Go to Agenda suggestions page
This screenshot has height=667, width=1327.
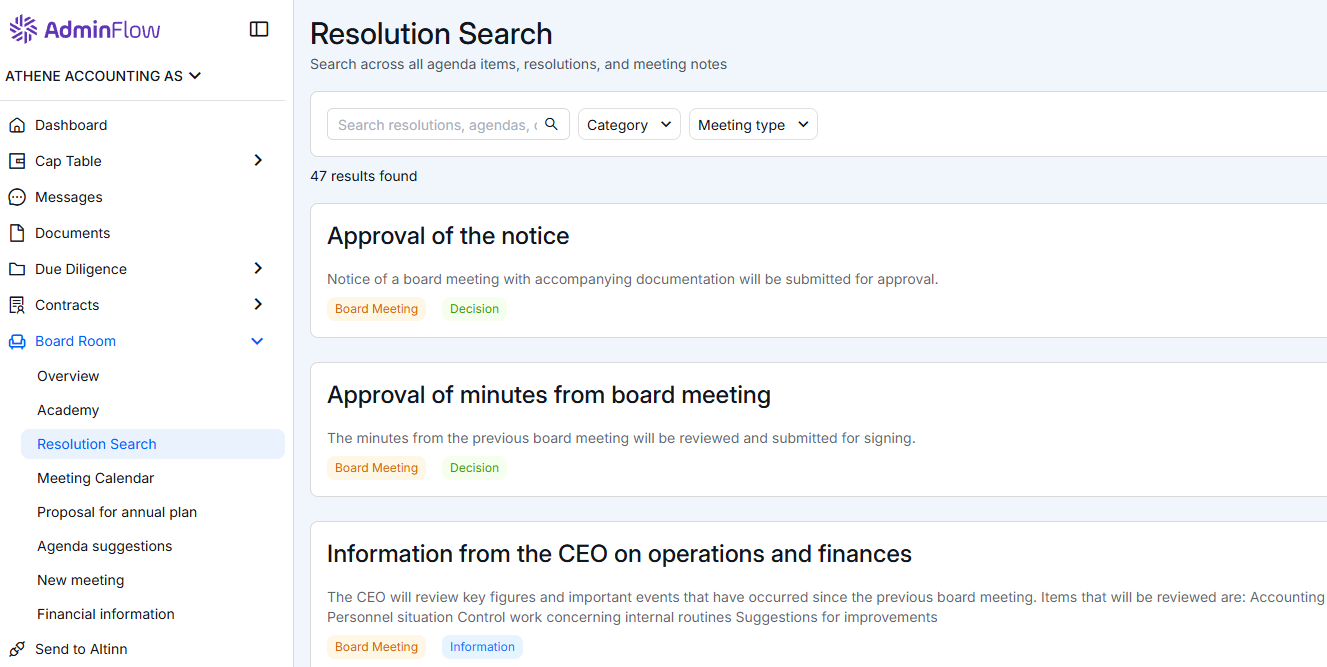pos(105,546)
